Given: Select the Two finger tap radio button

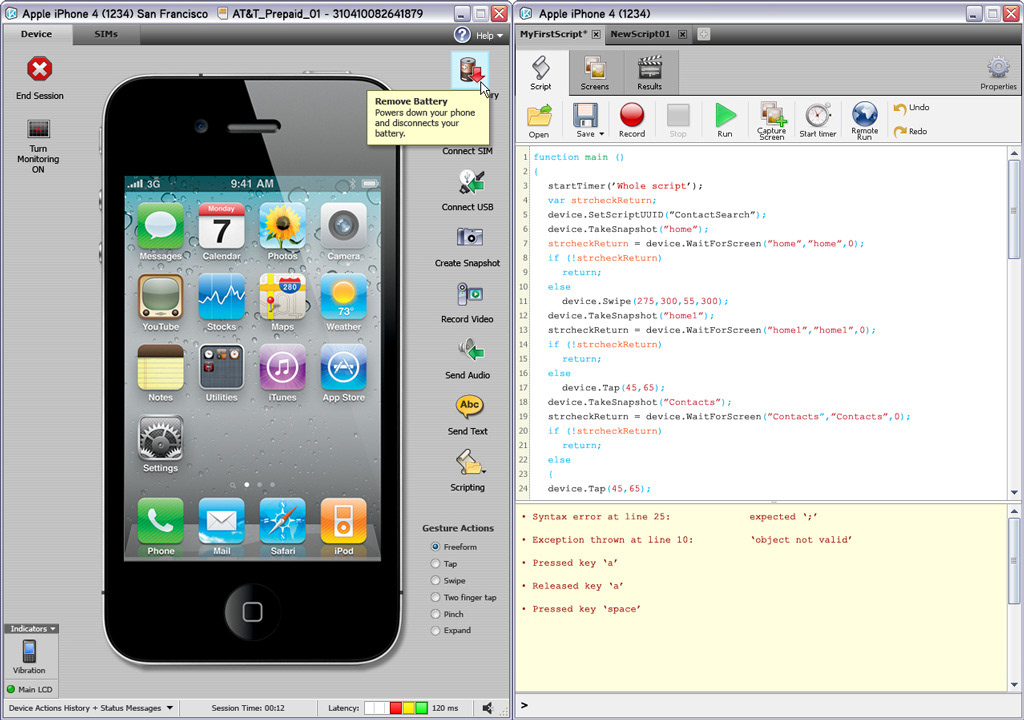Looking at the screenshot, I should pos(436,597).
